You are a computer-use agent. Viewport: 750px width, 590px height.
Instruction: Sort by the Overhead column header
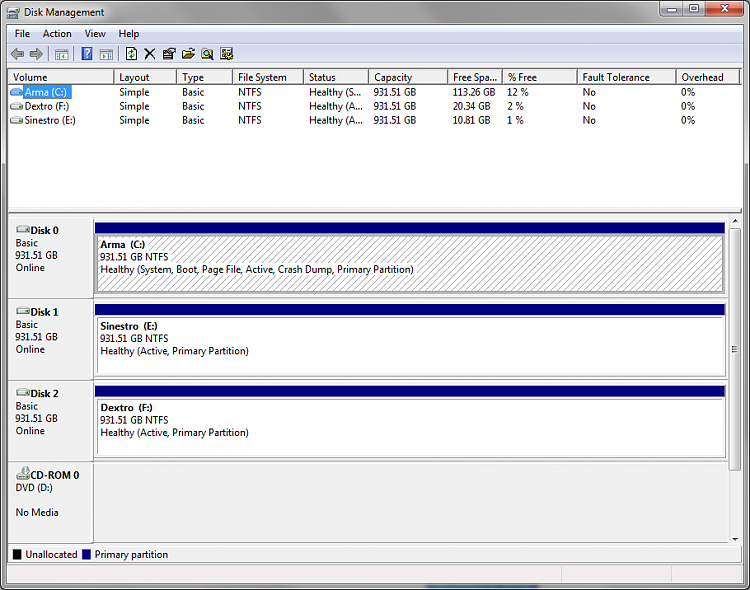[x=708, y=77]
